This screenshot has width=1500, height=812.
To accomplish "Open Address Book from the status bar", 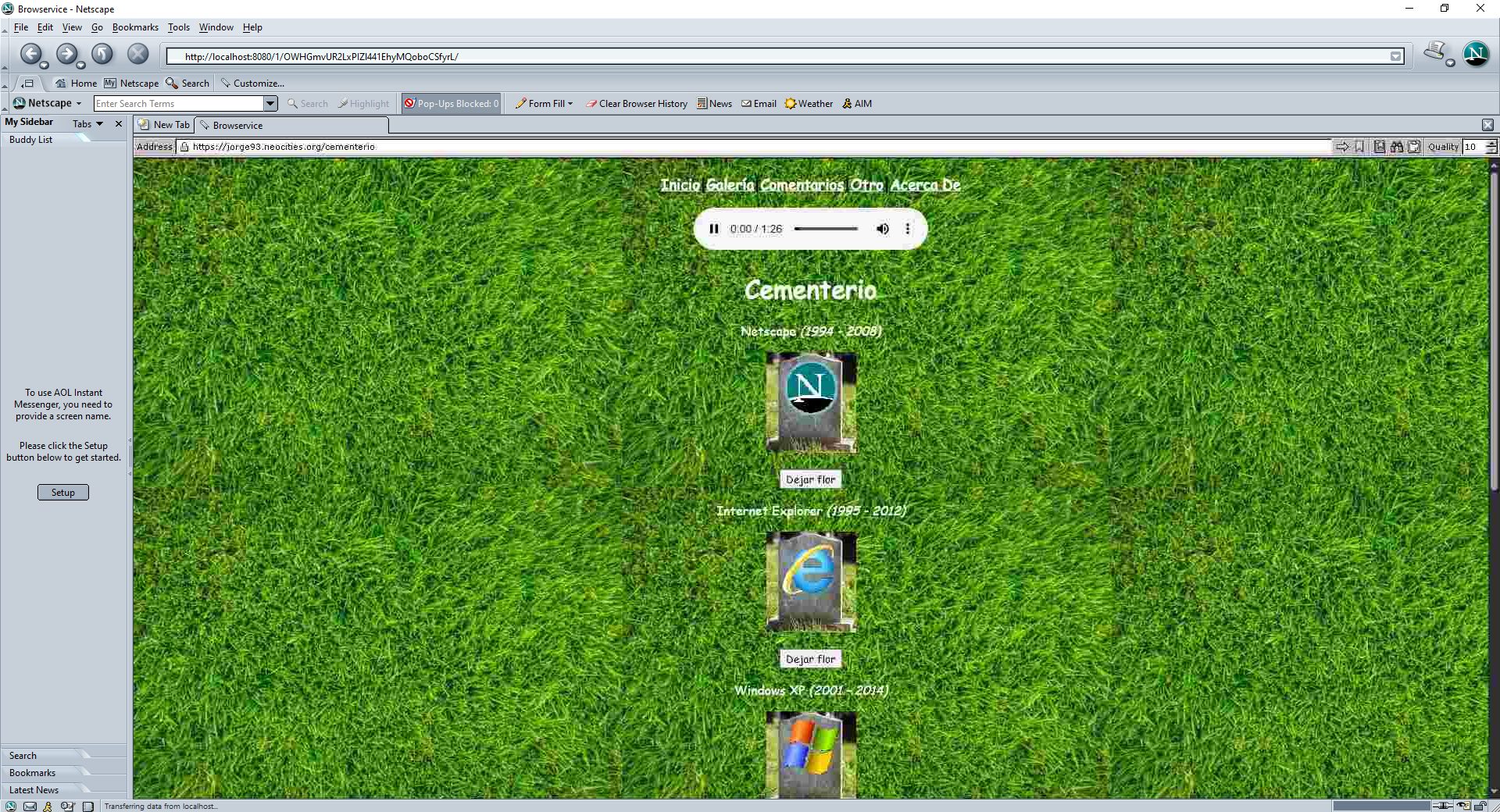I will [87, 806].
